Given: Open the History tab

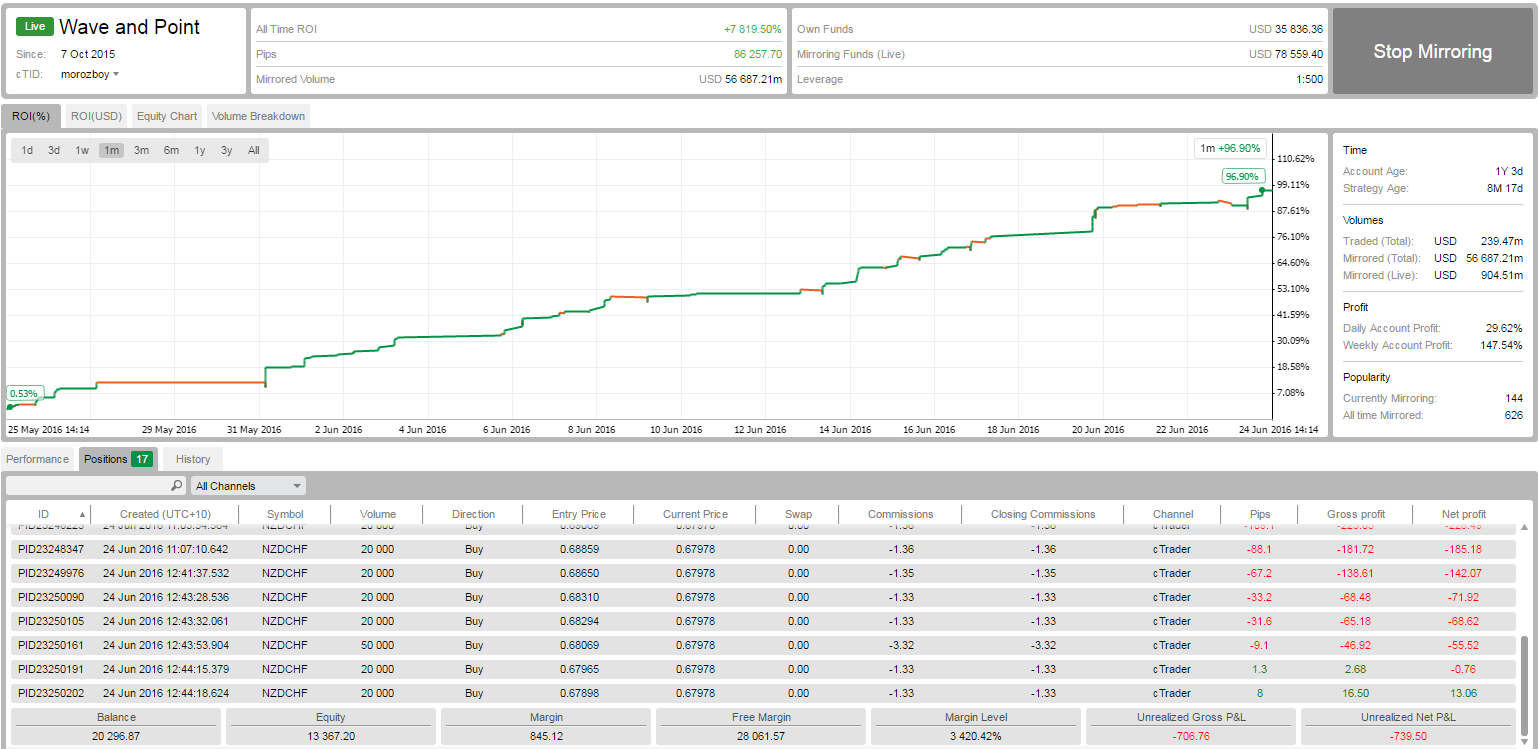Looking at the screenshot, I should (x=193, y=459).
